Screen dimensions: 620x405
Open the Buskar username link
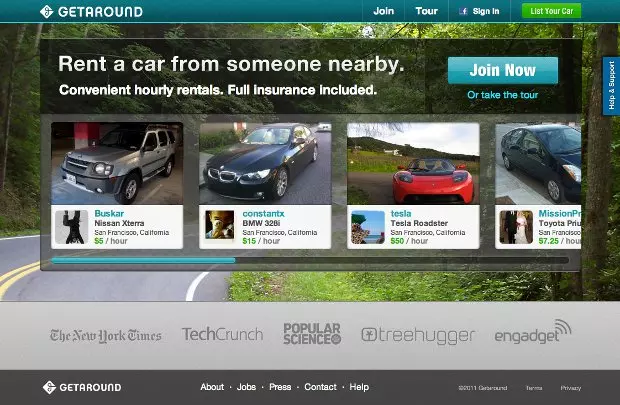point(109,214)
